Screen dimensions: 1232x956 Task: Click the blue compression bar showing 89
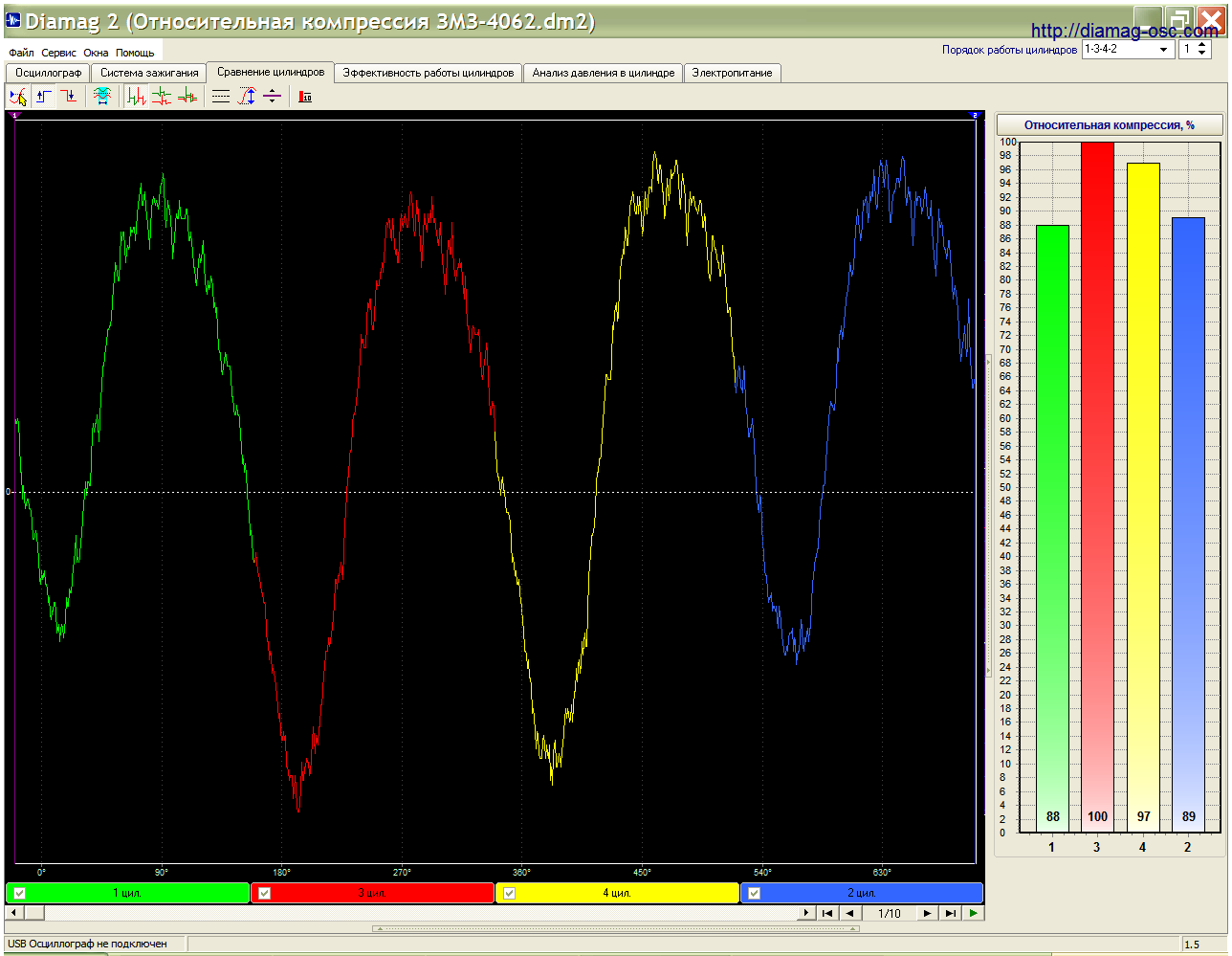(1188, 524)
